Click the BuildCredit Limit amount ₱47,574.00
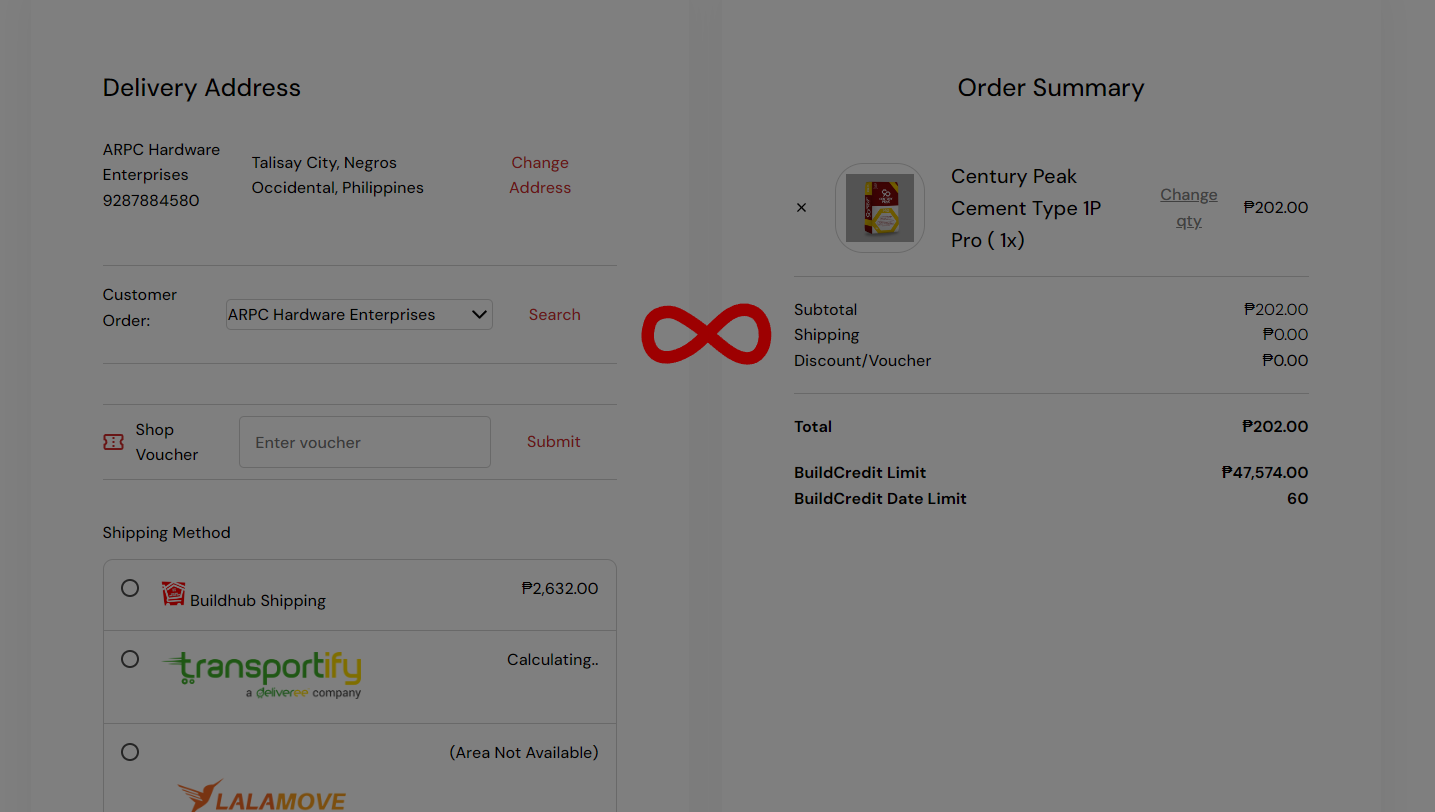Image resolution: width=1435 pixels, height=812 pixels. pos(1264,473)
